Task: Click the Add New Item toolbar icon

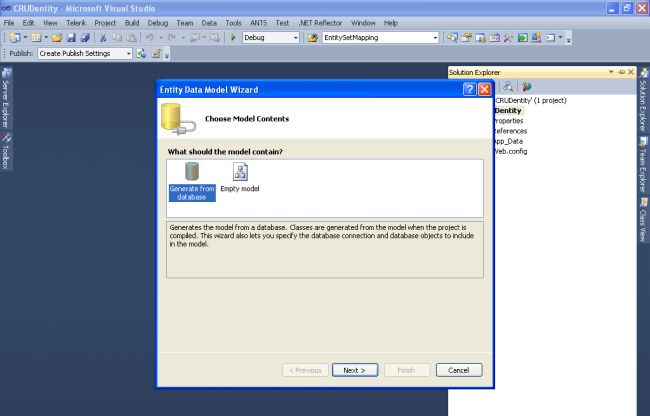Action: [36, 38]
